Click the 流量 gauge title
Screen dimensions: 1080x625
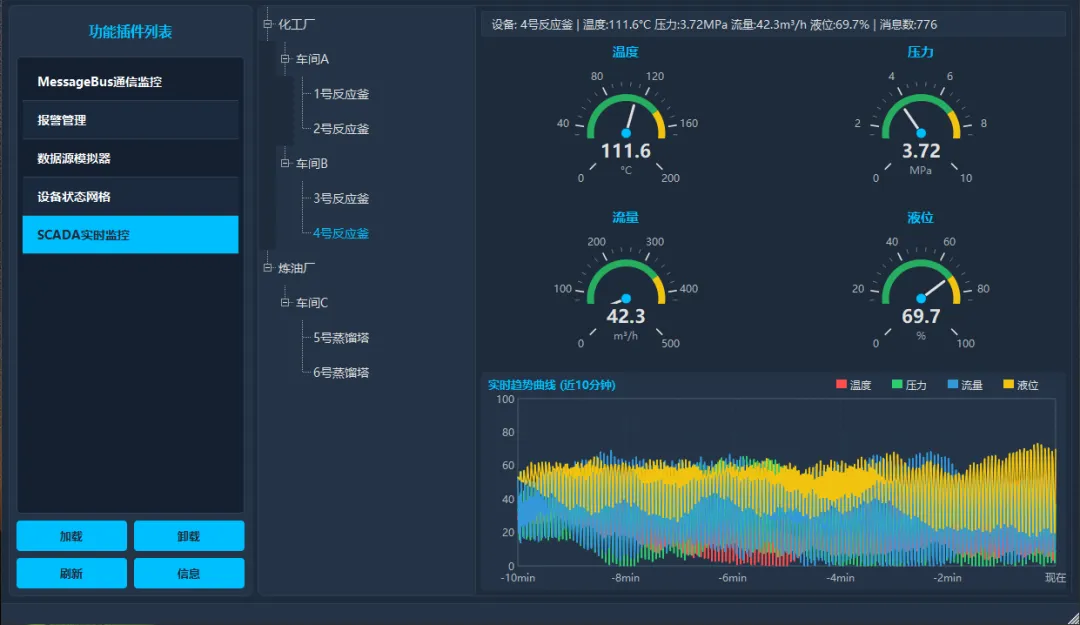625,217
